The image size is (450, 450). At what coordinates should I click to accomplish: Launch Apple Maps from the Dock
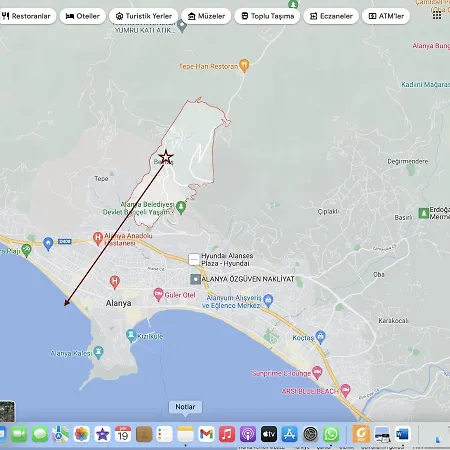[x=61, y=434]
